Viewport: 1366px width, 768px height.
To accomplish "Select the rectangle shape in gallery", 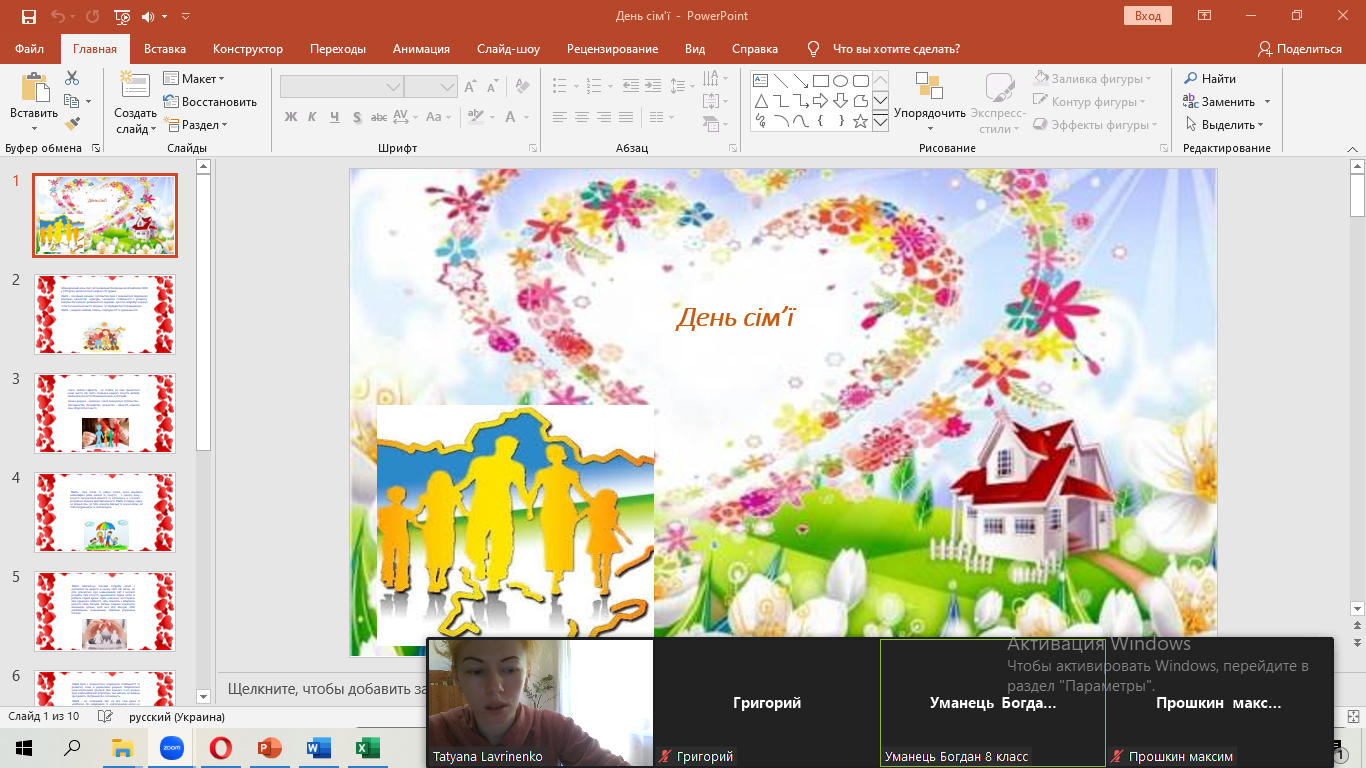I will [x=820, y=80].
